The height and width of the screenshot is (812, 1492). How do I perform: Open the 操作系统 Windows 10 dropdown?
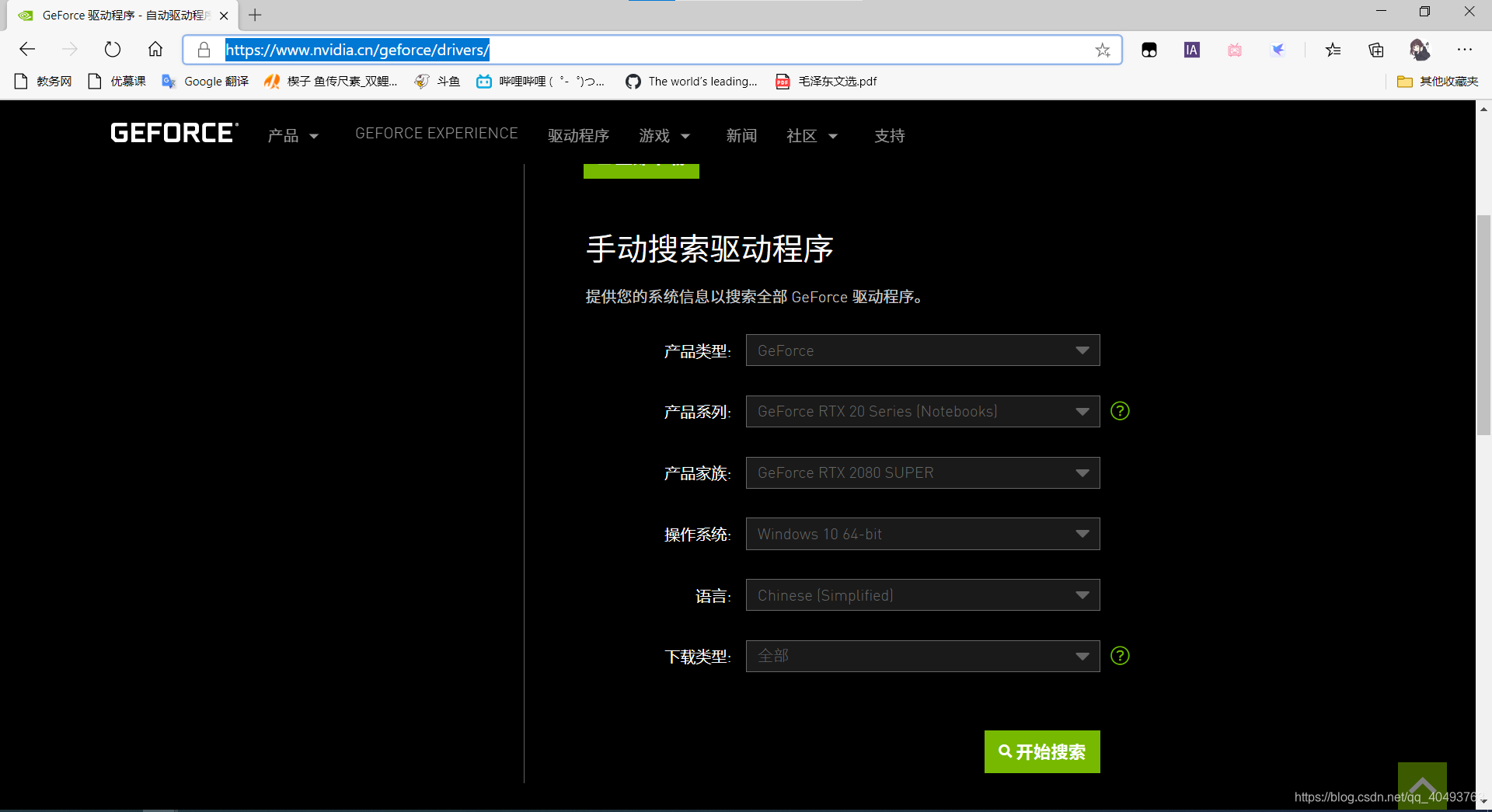click(922, 534)
